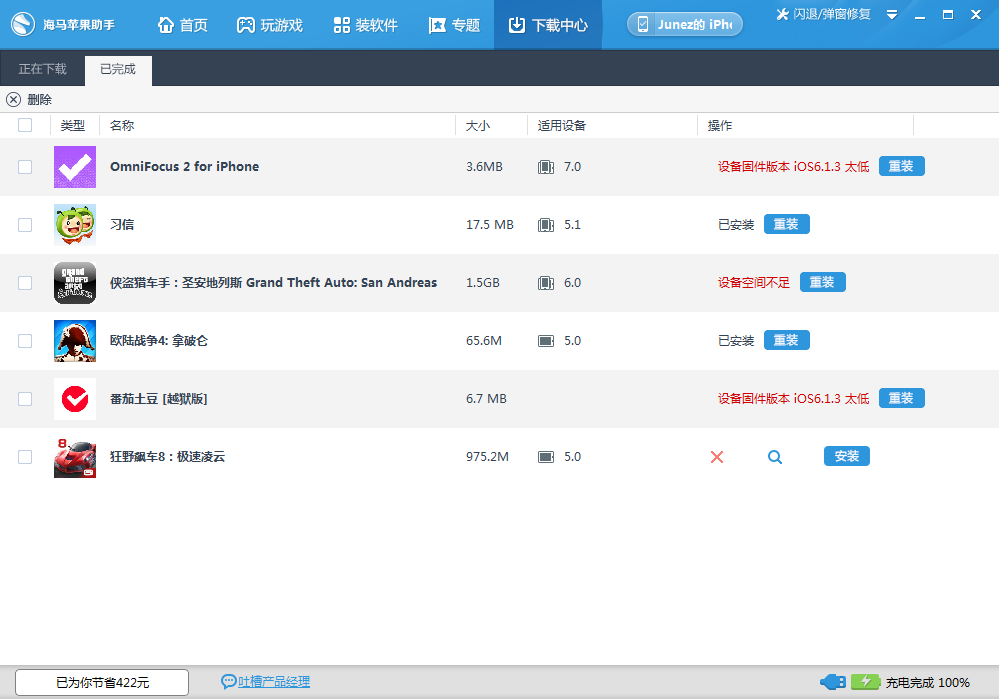
Task: Open the 吐槽产品经理 feedback link
Action: 271,681
